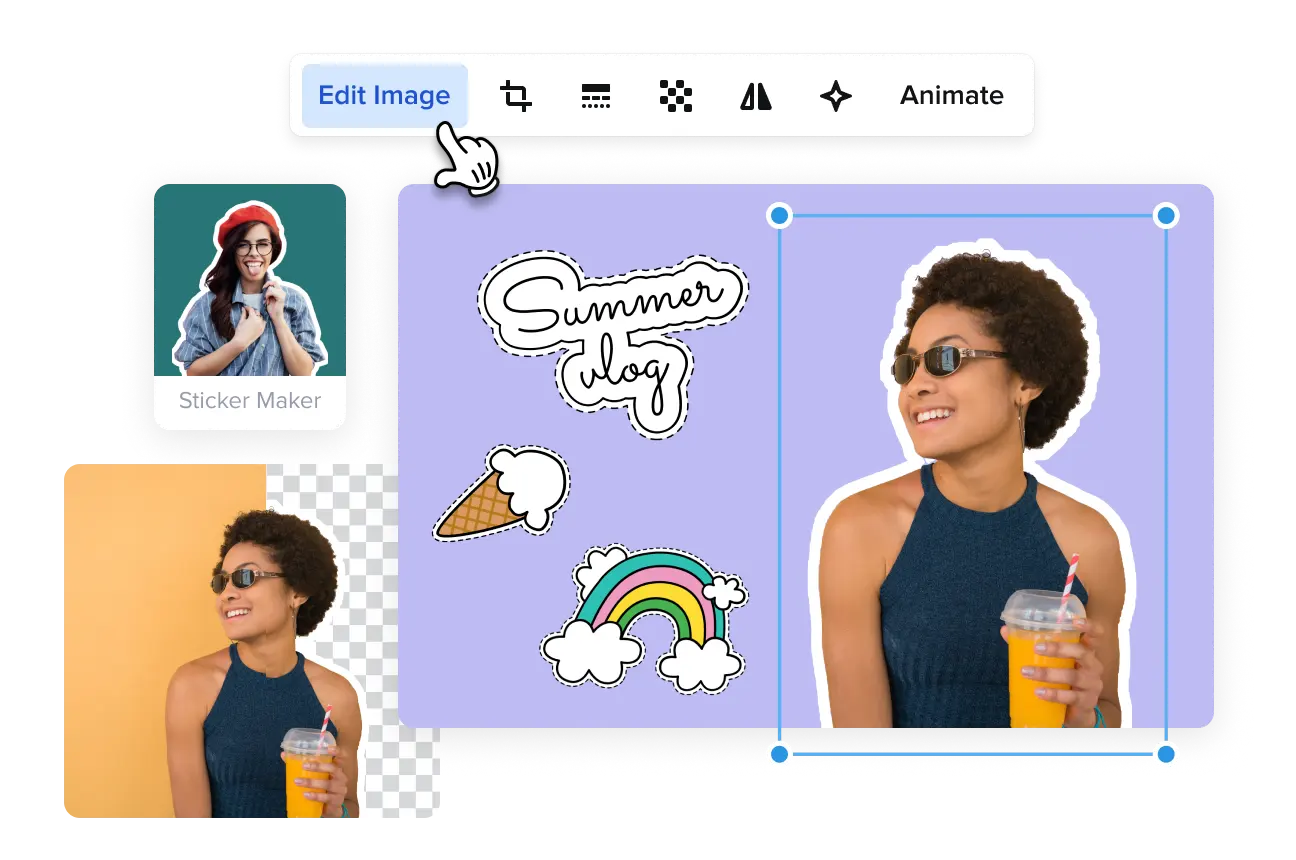This screenshot has height=860, width=1296.
Task: Click the magic sparkle icon before Animate
Action: (835, 95)
